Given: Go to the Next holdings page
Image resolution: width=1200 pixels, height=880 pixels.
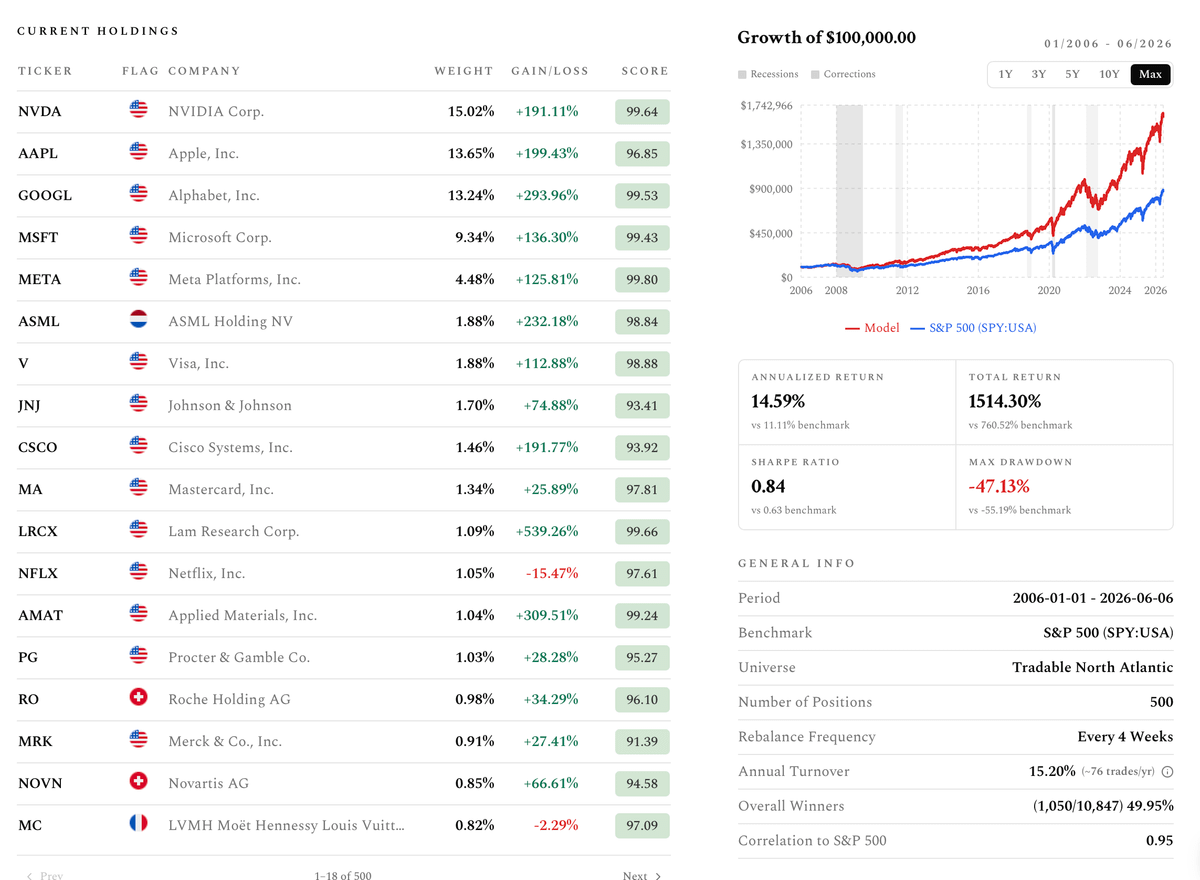Looking at the screenshot, I should click(x=642, y=876).
